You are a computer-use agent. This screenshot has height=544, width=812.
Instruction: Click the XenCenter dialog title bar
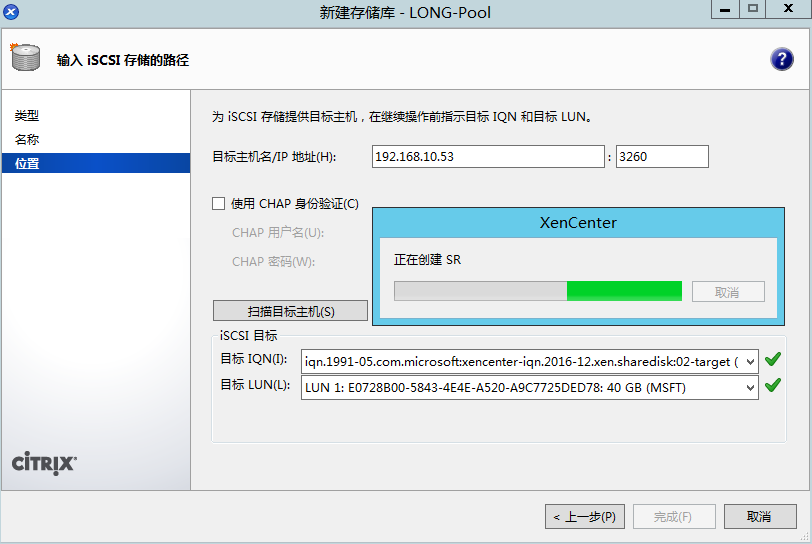pos(578,223)
